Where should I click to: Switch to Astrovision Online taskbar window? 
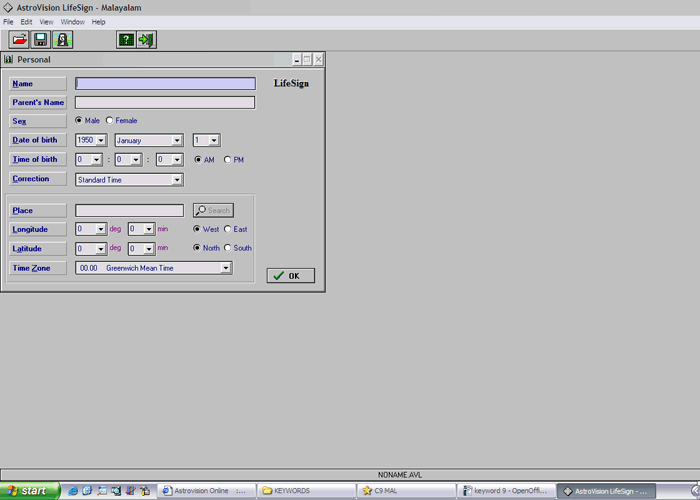207,491
